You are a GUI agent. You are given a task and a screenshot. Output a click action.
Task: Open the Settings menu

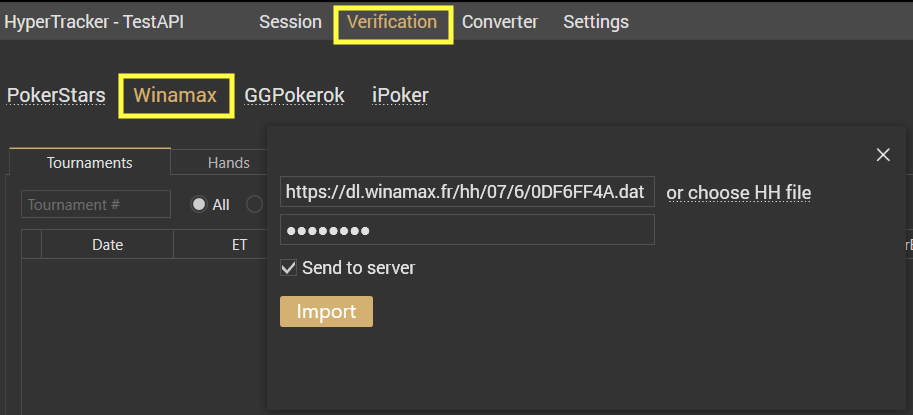coord(596,22)
